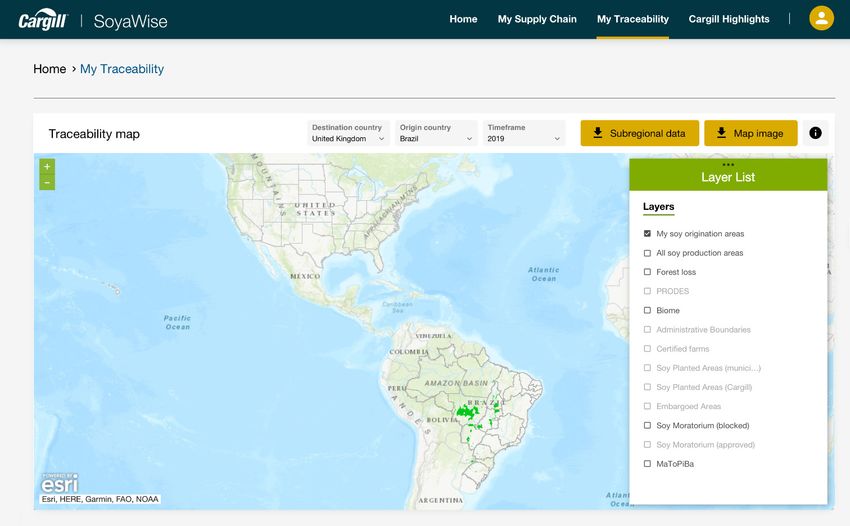The width and height of the screenshot is (850, 526).
Task: Toggle the Embargoed Areas checkbox
Action: click(647, 406)
